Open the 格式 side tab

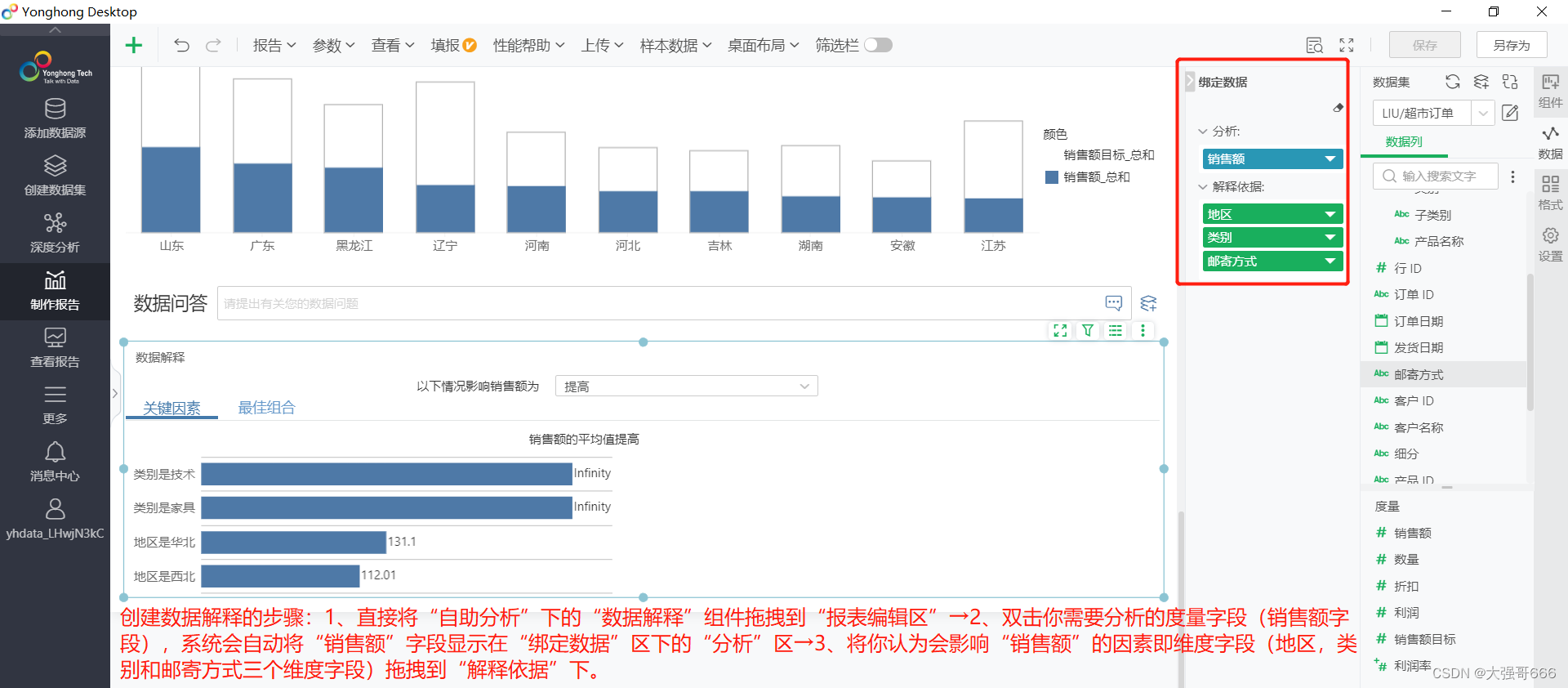pyautogui.click(x=1550, y=194)
